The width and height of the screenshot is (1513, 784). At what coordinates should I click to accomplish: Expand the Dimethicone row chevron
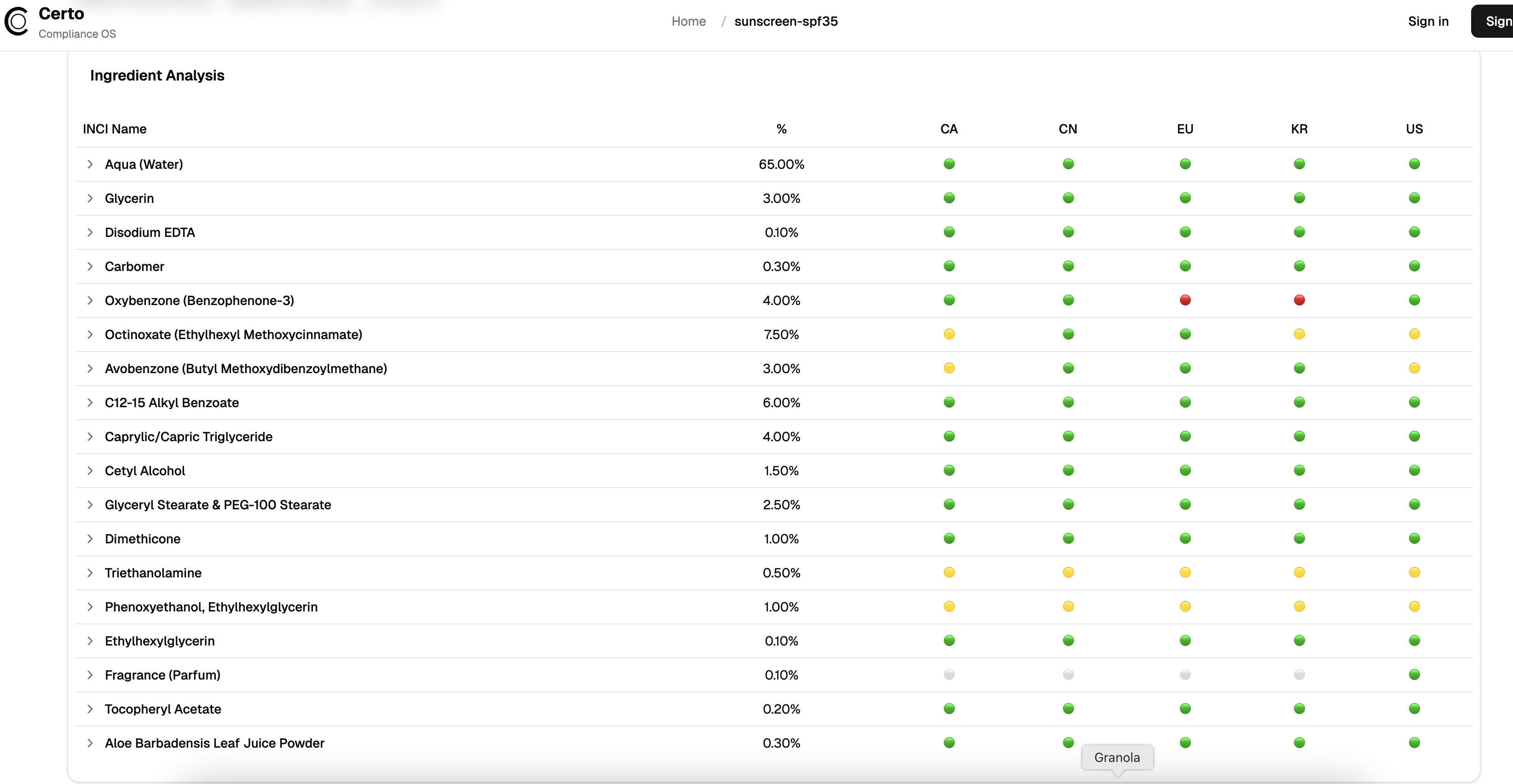[90, 539]
